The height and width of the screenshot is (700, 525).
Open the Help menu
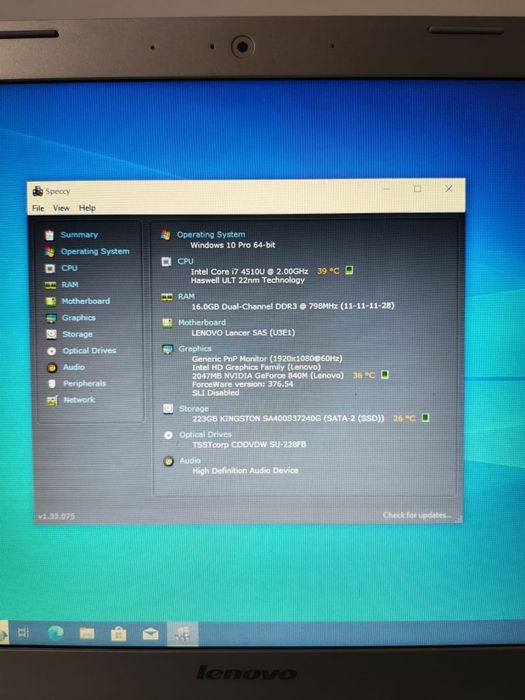[87, 208]
